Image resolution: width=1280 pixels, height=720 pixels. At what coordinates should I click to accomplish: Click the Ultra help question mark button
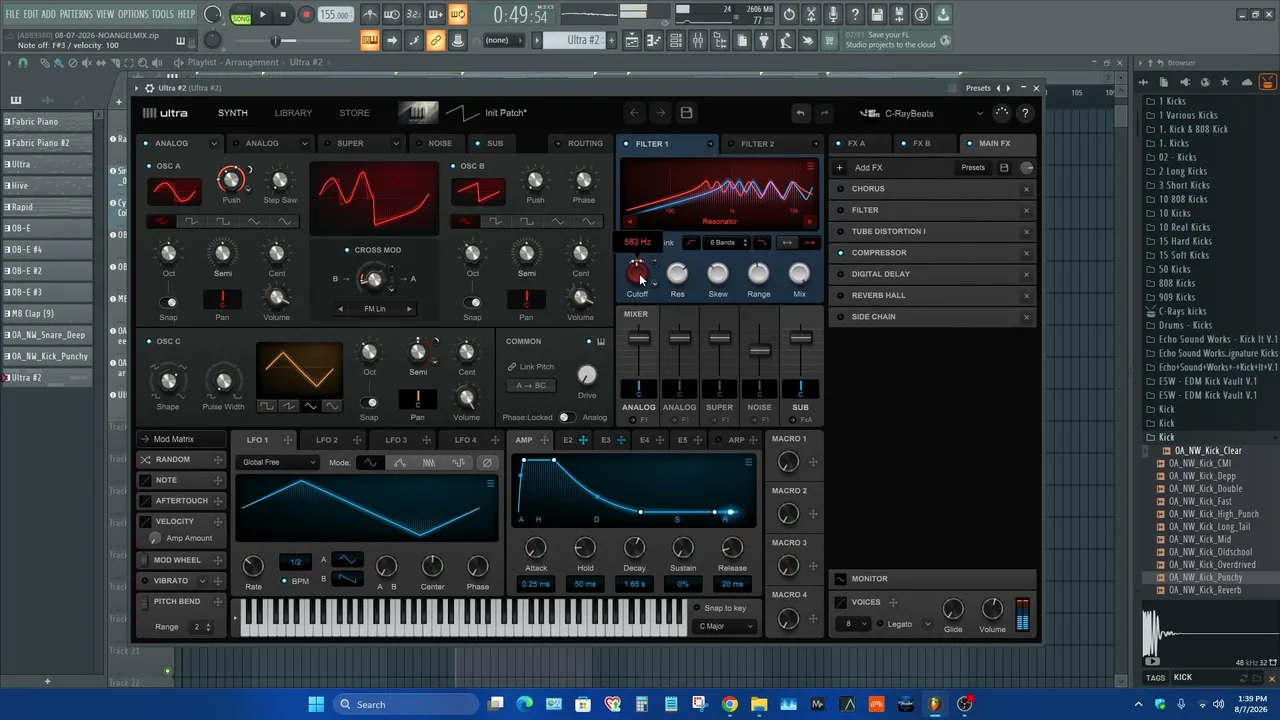tap(1025, 113)
